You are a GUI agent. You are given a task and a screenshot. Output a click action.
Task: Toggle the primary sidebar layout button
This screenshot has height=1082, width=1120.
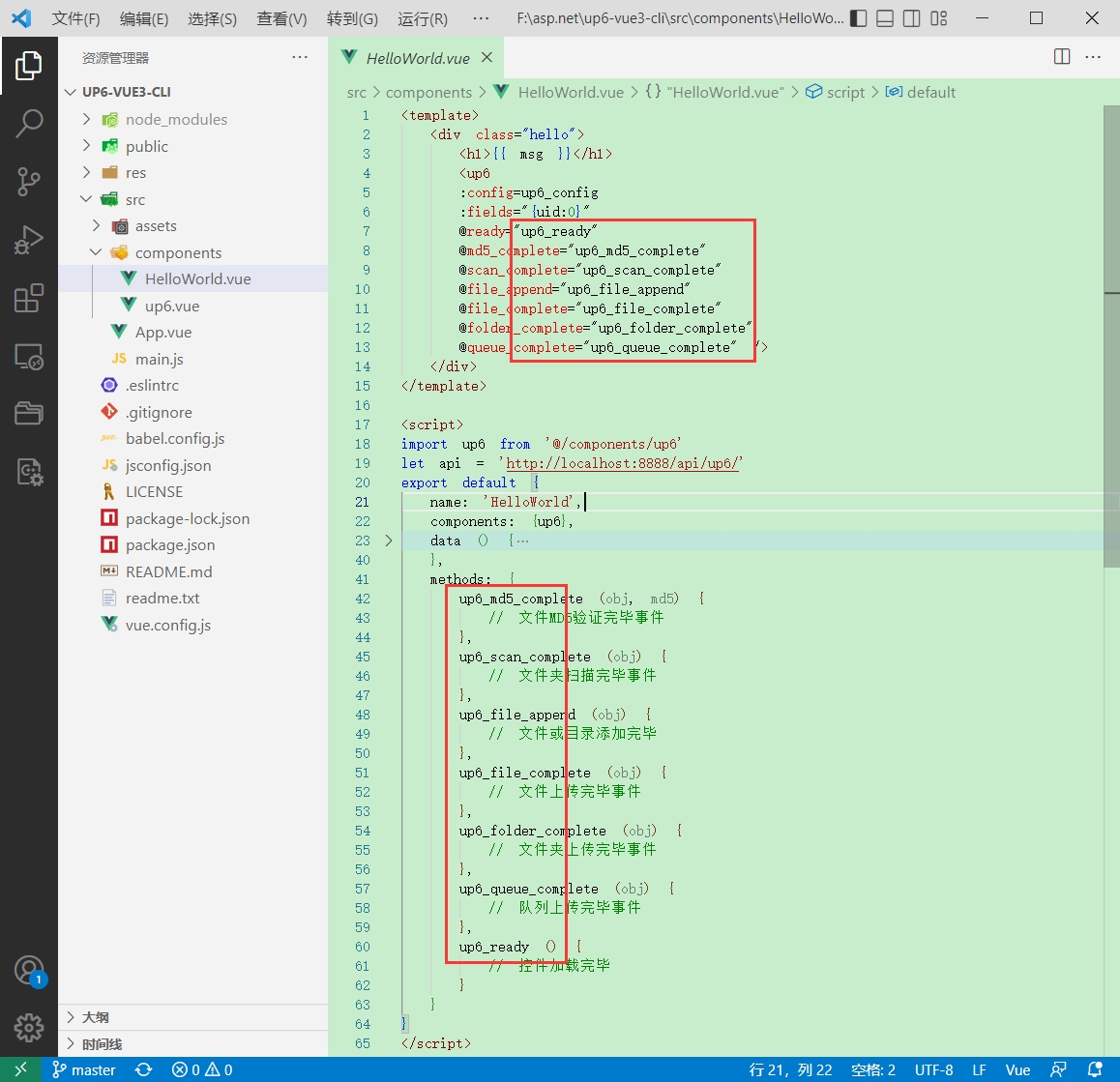pos(858,18)
